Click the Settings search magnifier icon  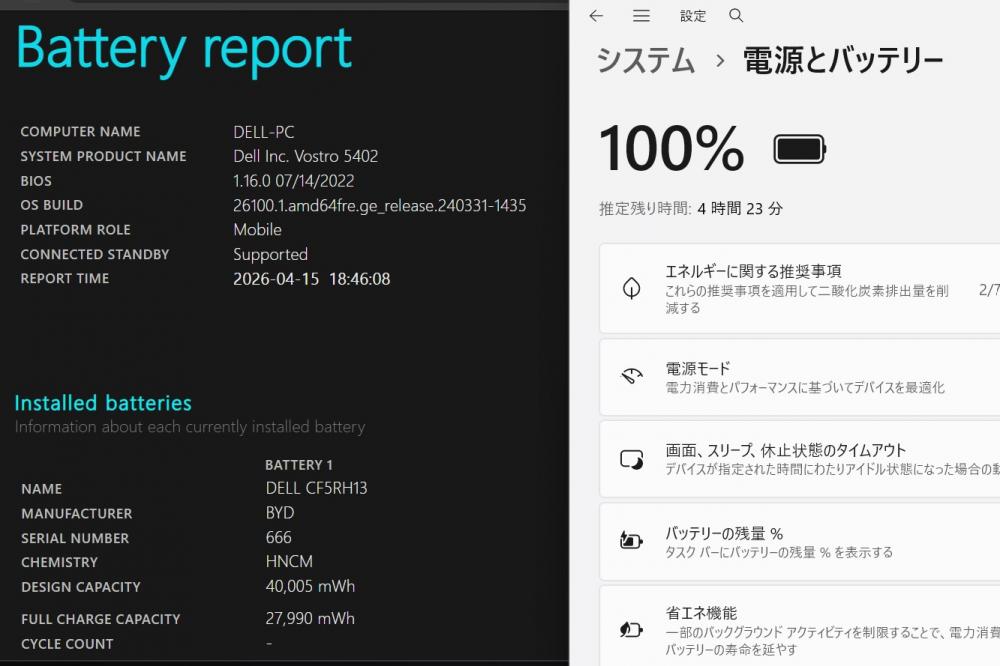pyautogui.click(x=736, y=15)
